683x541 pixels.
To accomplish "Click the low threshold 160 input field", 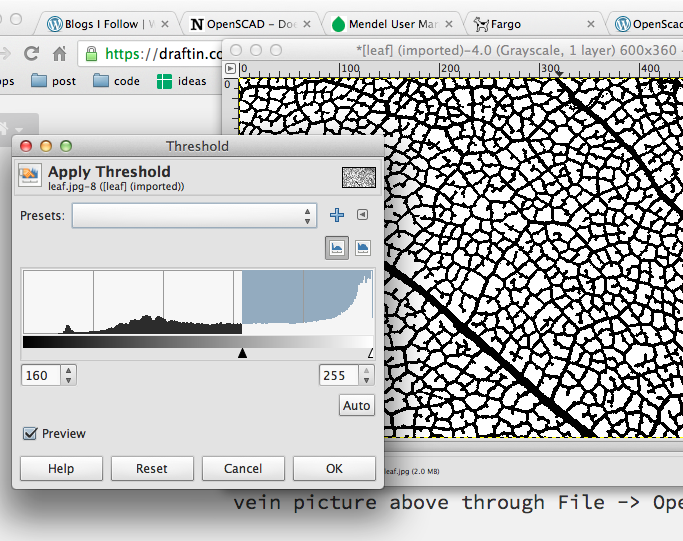I will click(40, 376).
